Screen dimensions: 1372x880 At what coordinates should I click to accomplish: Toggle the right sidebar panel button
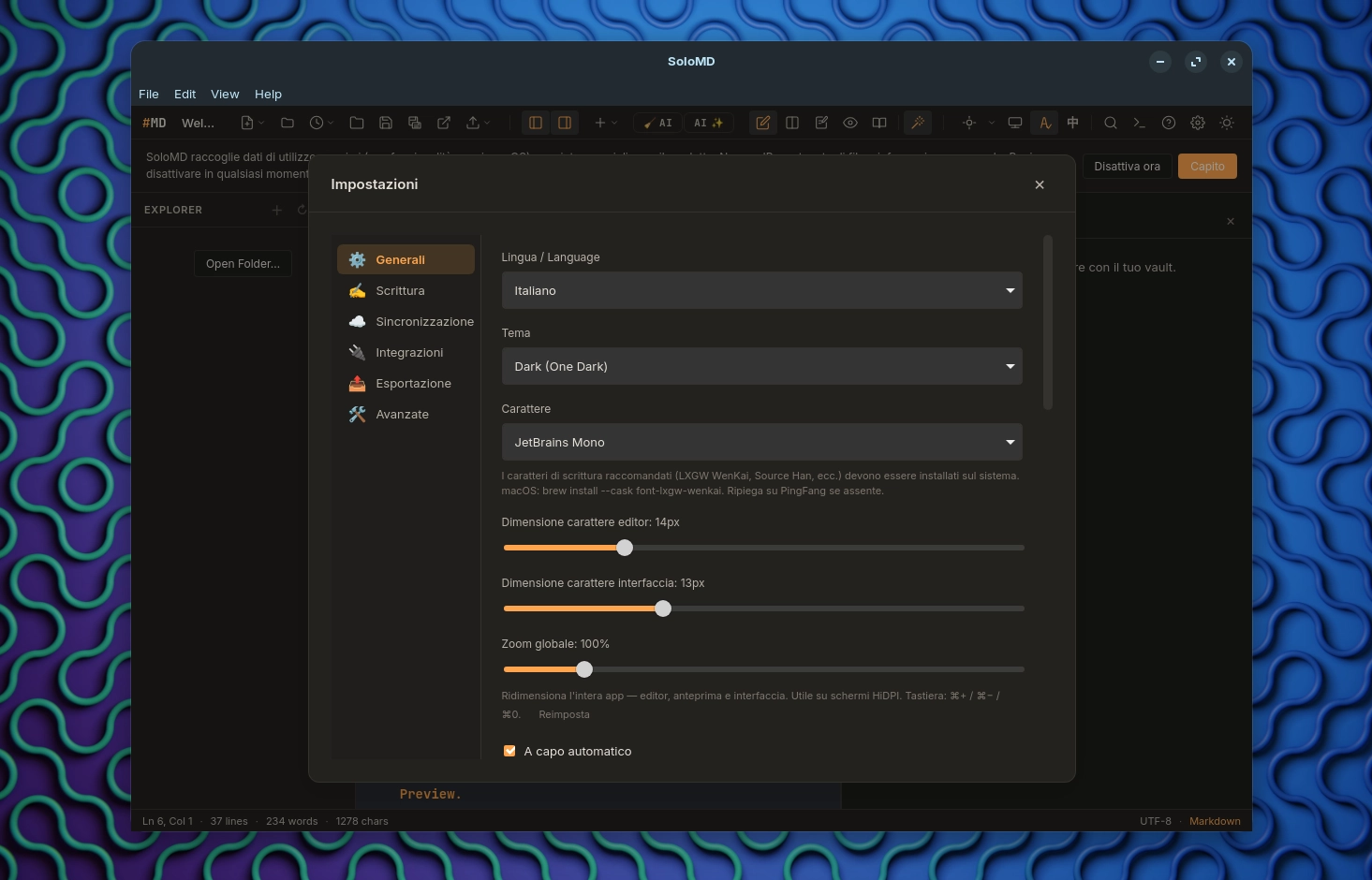click(565, 123)
